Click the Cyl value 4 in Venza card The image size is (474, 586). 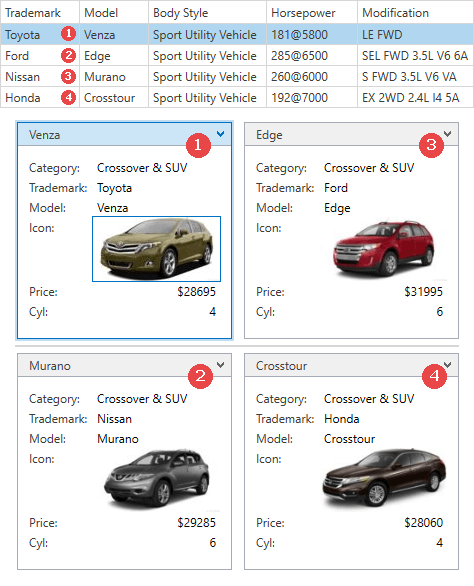pyautogui.click(x=212, y=311)
